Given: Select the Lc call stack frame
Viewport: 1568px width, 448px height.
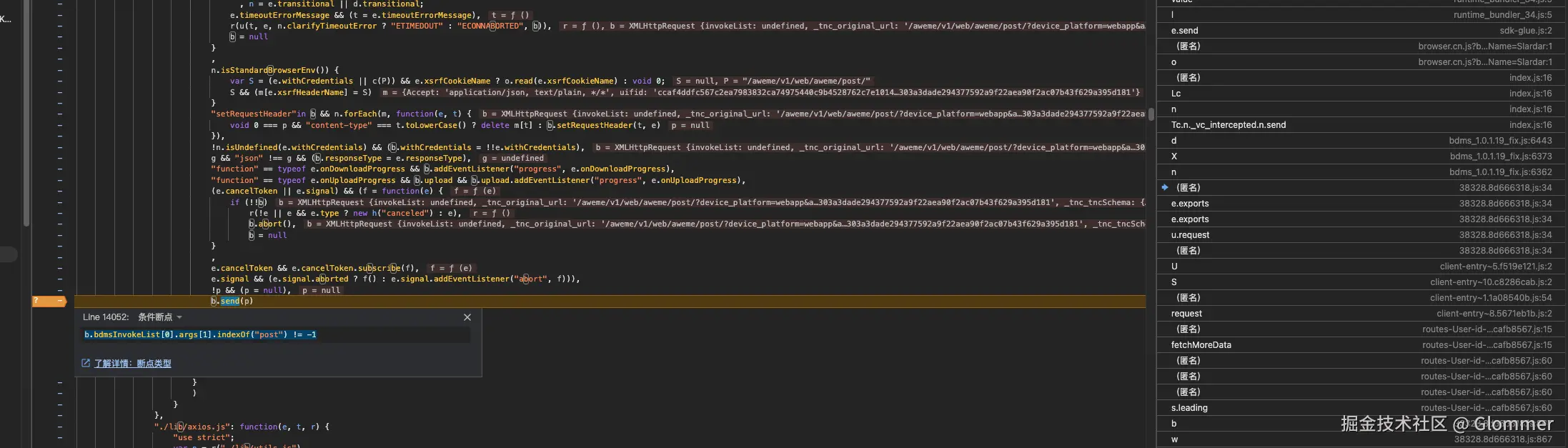Looking at the screenshot, I should pos(1361,94).
